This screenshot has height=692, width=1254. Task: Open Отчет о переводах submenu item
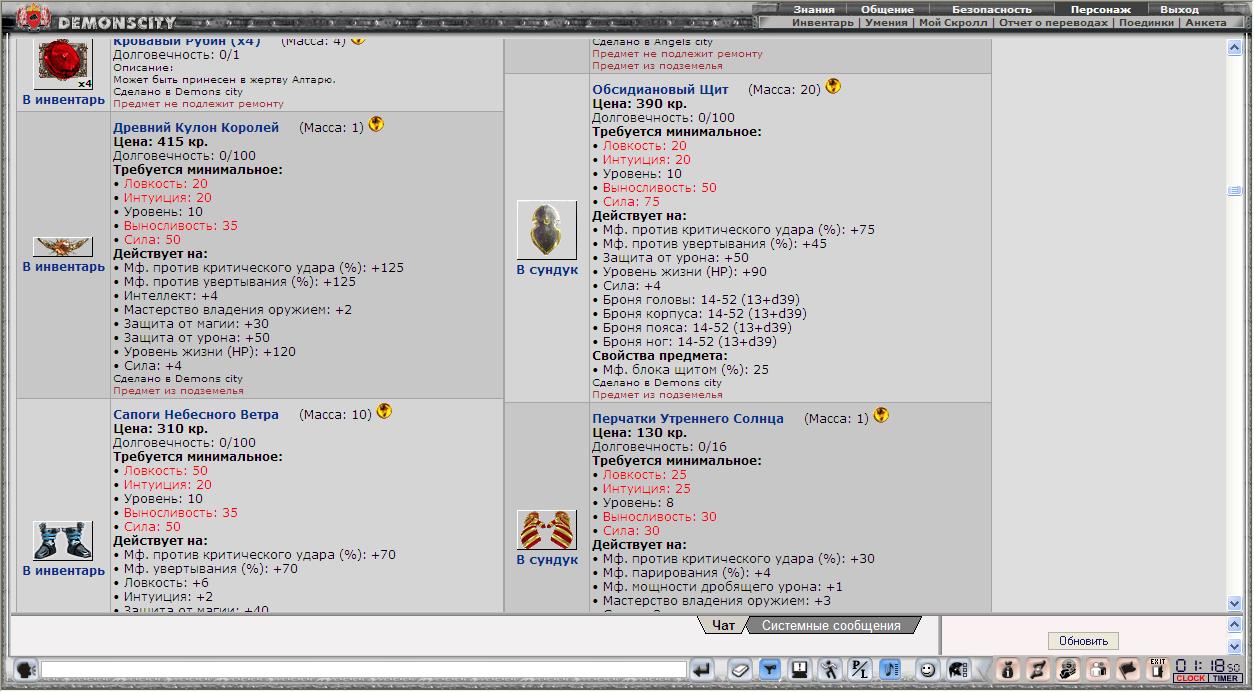click(1053, 23)
